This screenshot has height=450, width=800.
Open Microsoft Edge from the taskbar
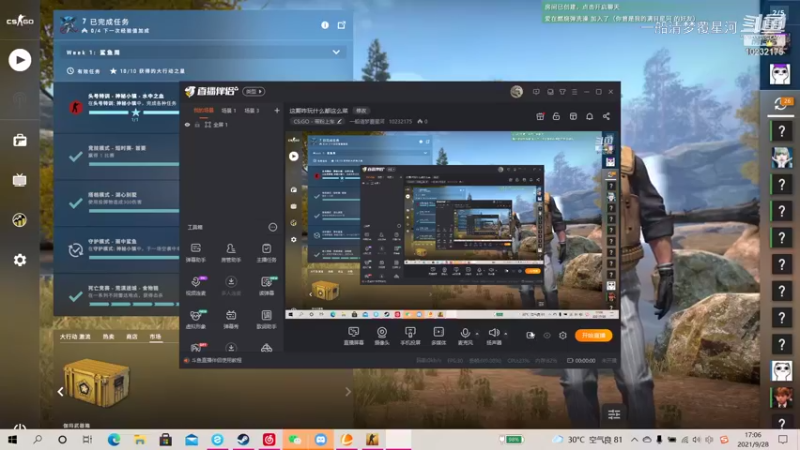[114, 439]
